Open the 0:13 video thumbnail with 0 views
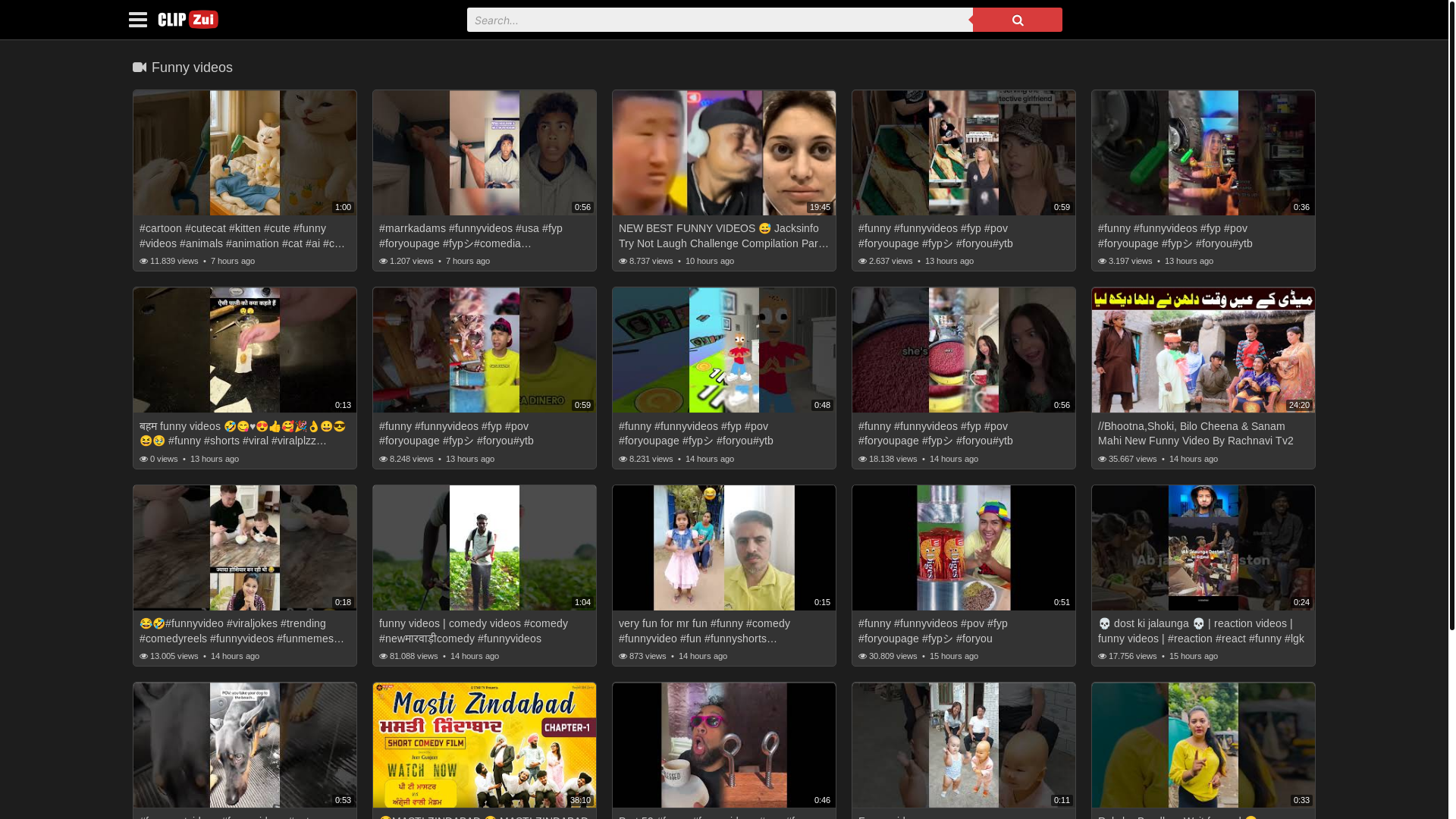This screenshot has width=1456, height=819. coord(245,350)
